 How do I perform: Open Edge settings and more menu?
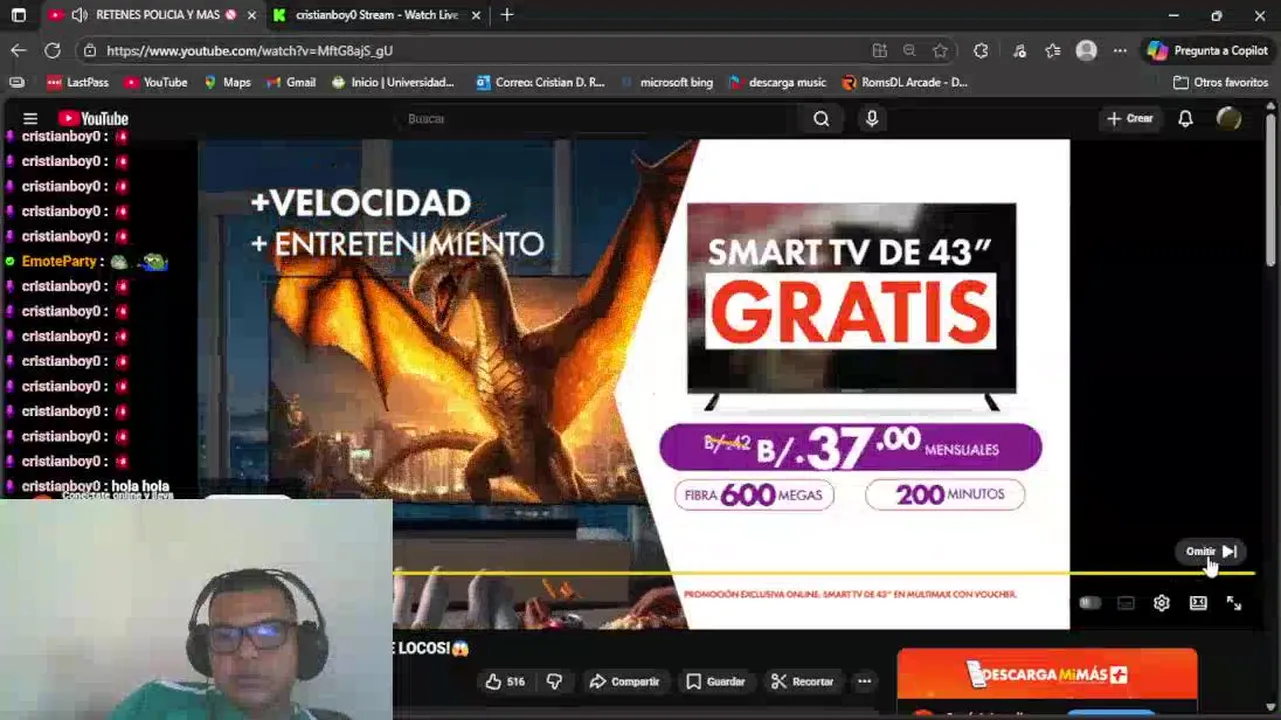1120,50
